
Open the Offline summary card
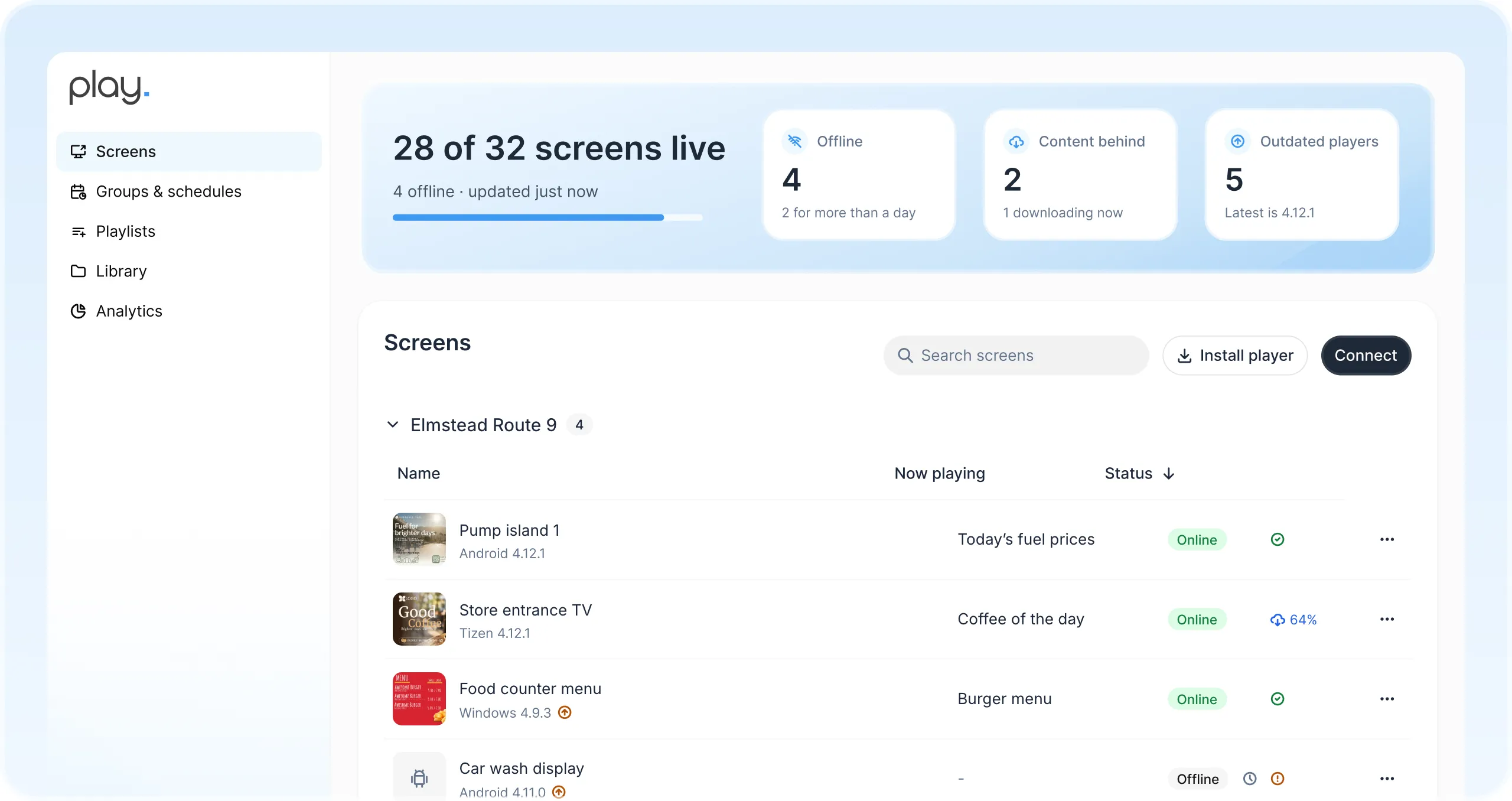(x=859, y=175)
